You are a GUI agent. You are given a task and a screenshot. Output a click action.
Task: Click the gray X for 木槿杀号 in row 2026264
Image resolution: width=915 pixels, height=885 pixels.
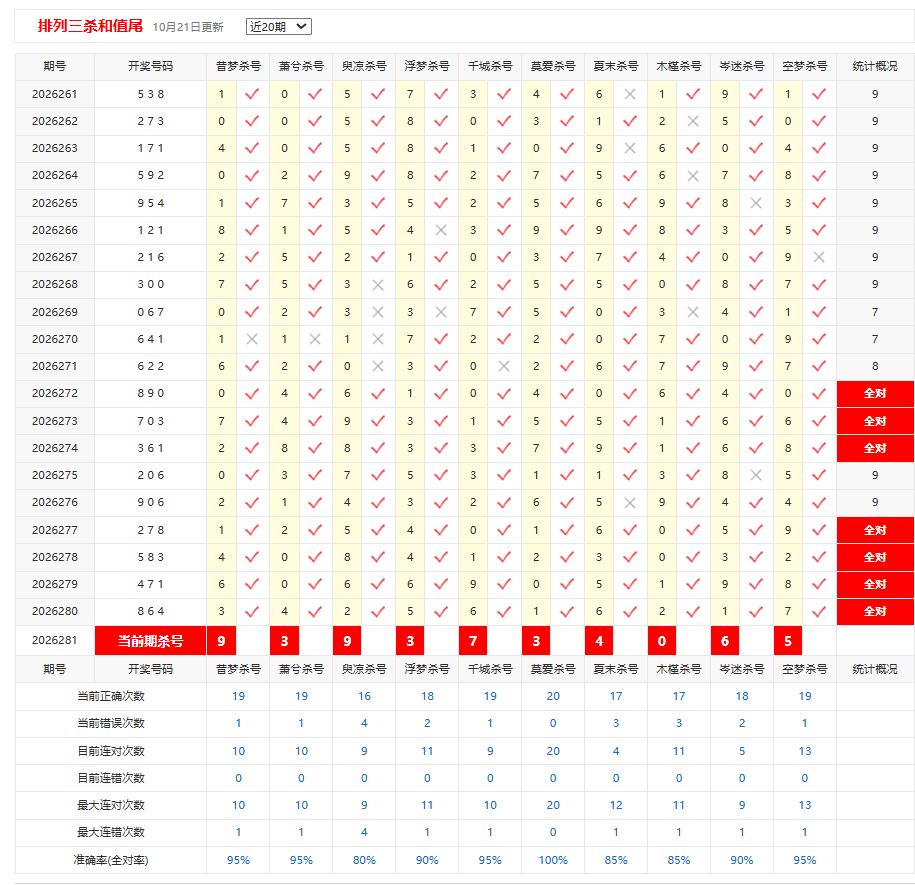pyautogui.click(x=693, y=176)
